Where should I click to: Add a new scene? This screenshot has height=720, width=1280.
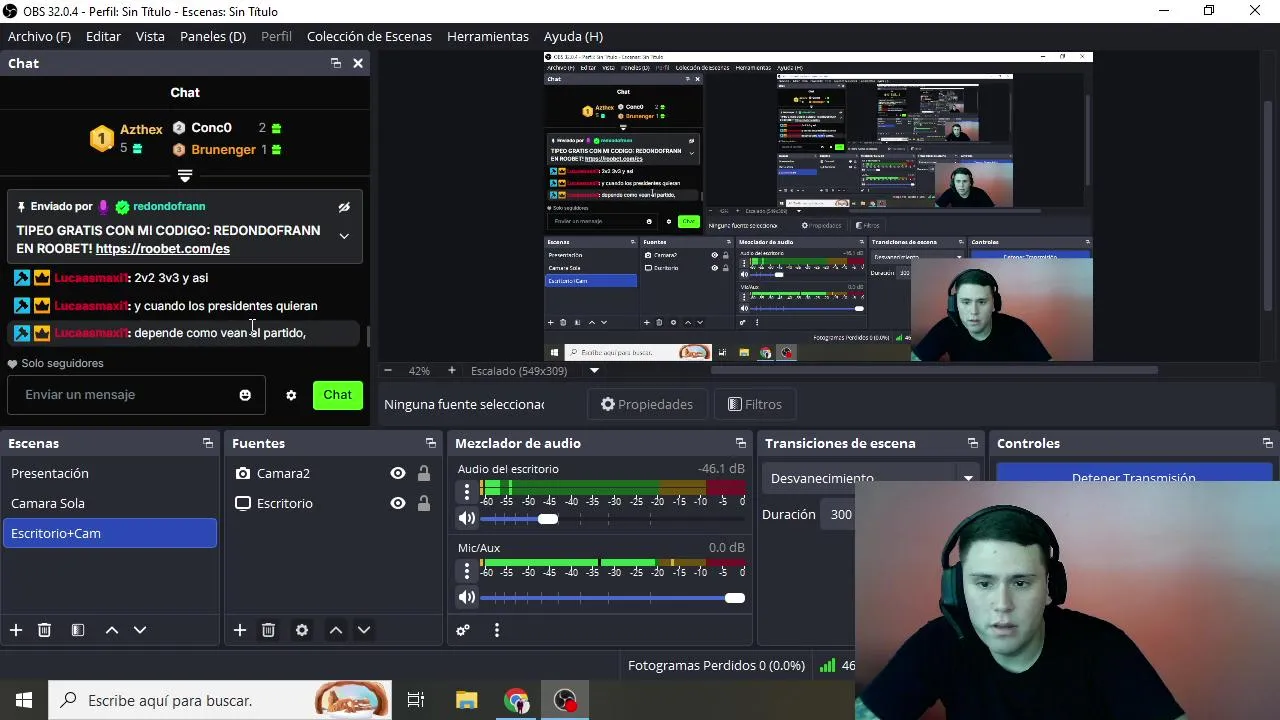[16, 630]
